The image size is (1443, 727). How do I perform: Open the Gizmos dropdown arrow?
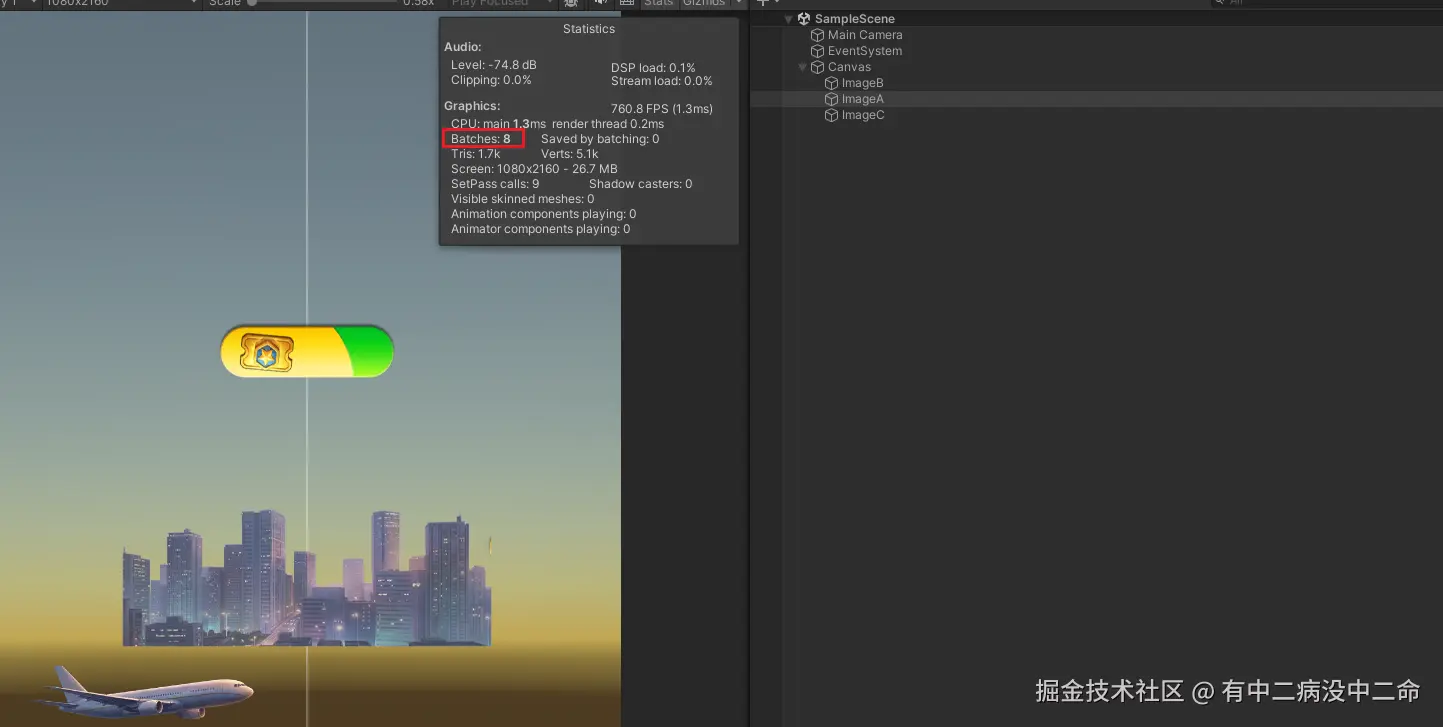pyautogui.click(x=740, y=3)
